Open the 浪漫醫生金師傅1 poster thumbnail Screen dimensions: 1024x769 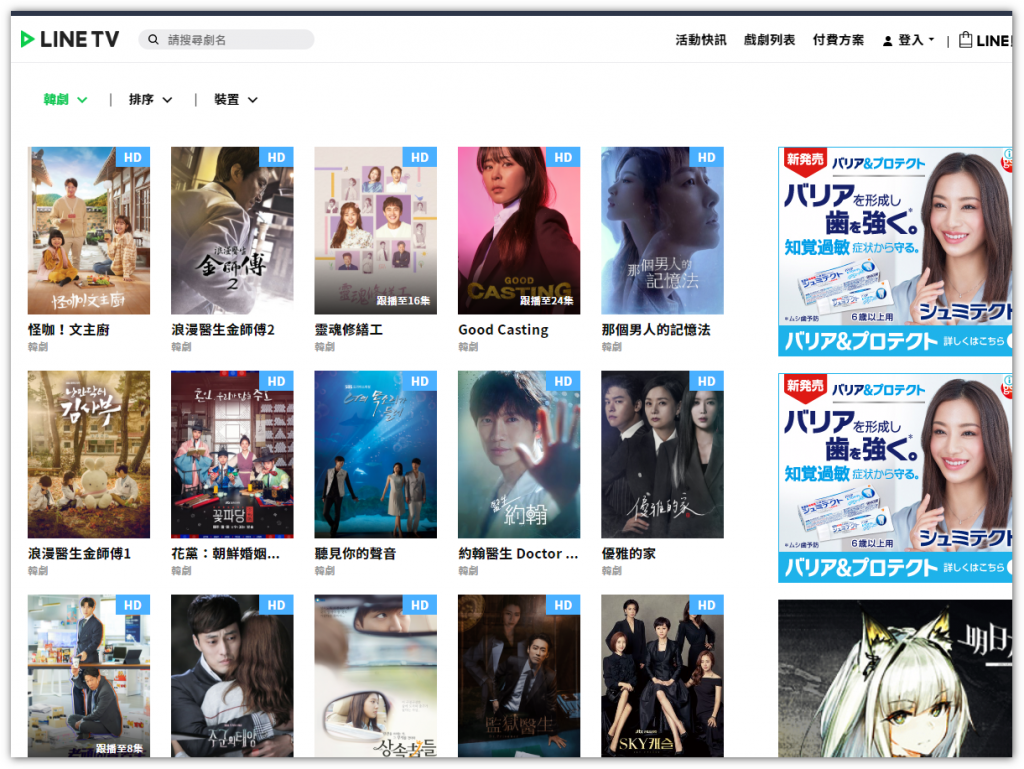pyautogui.click(x=89, y=454)
